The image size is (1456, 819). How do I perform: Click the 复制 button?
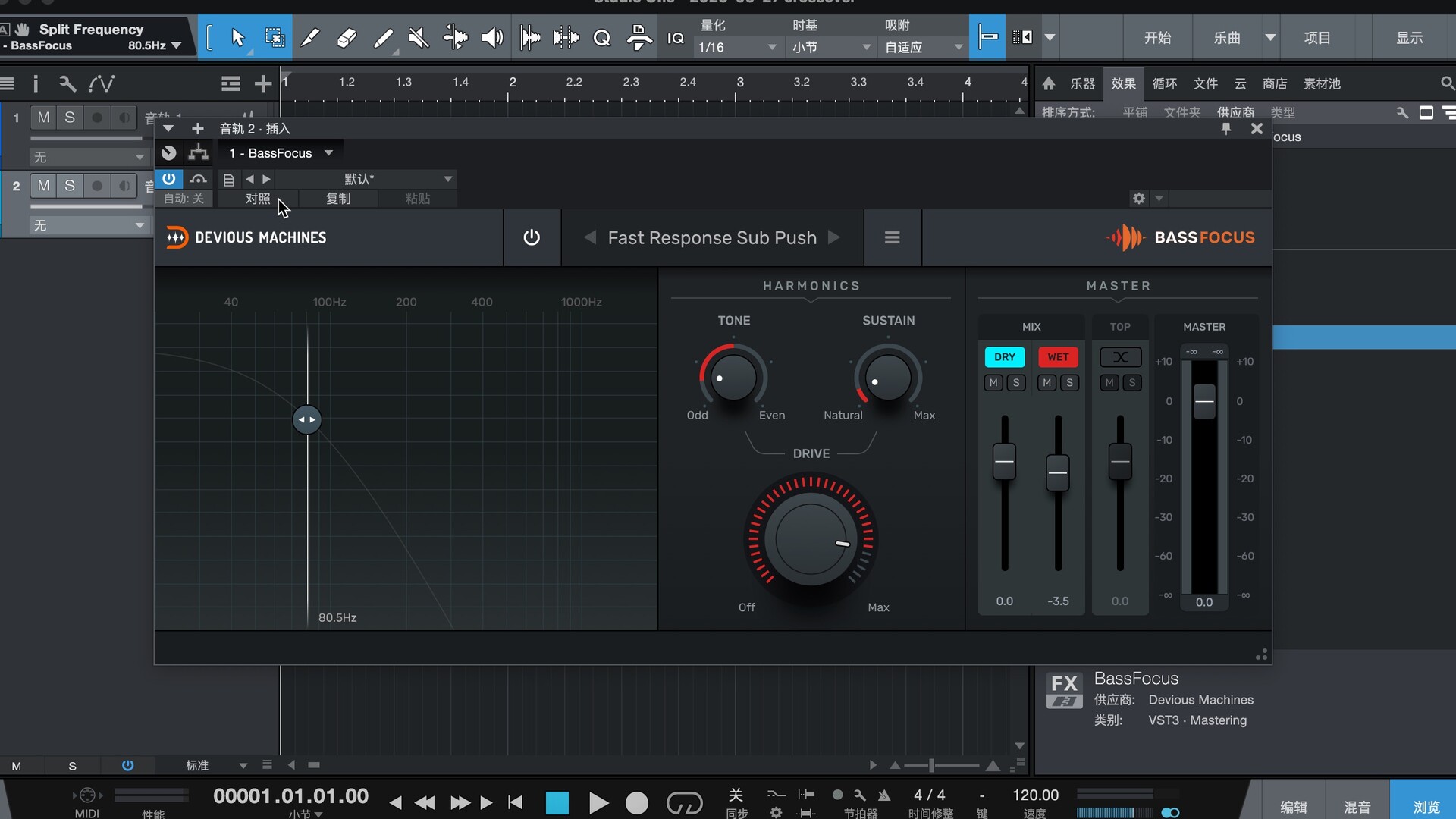[x=338, y=199]
